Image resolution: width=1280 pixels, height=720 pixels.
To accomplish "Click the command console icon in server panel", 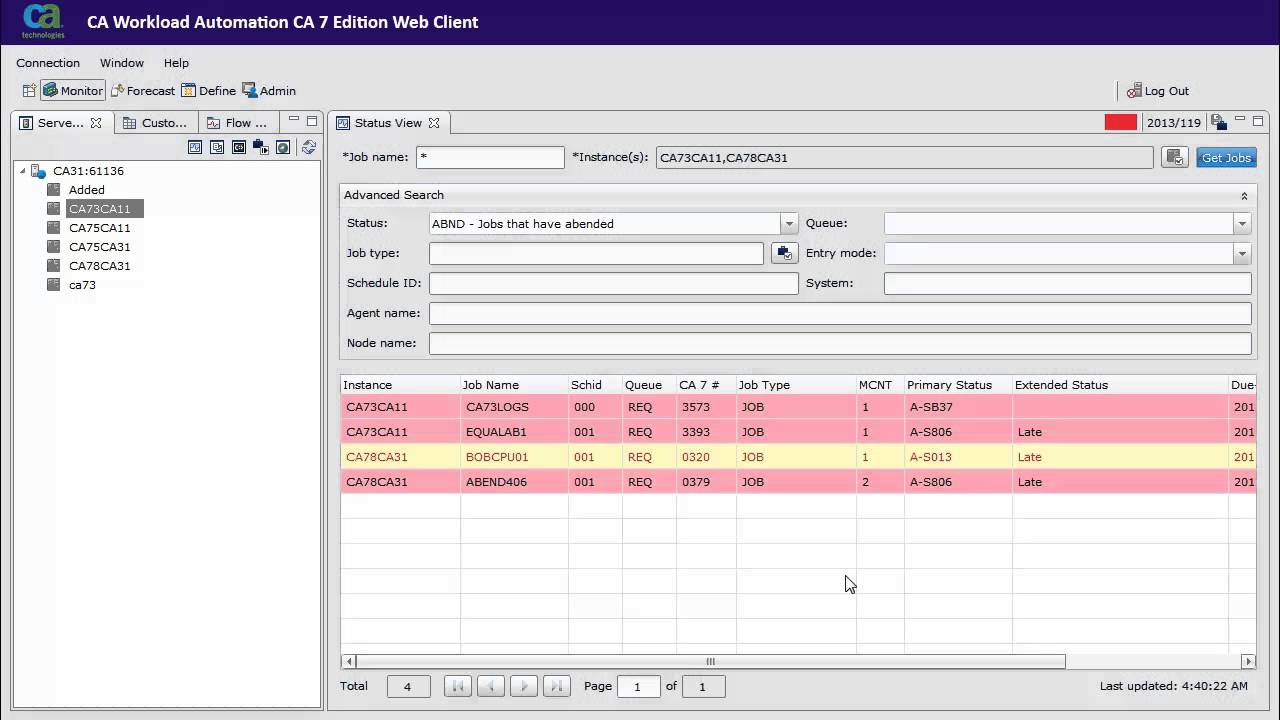I will coord(239,147).
